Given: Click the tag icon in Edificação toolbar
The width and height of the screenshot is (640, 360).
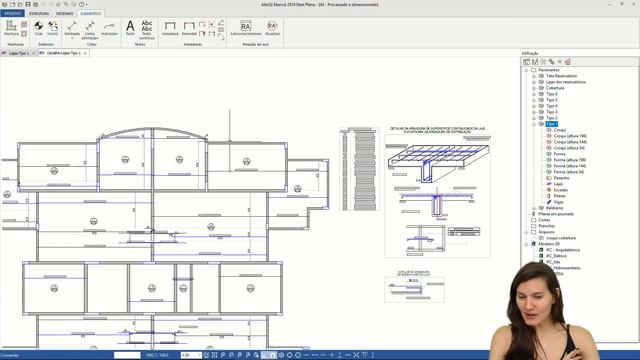Looking at the screenshot, I should pos(551,62).
